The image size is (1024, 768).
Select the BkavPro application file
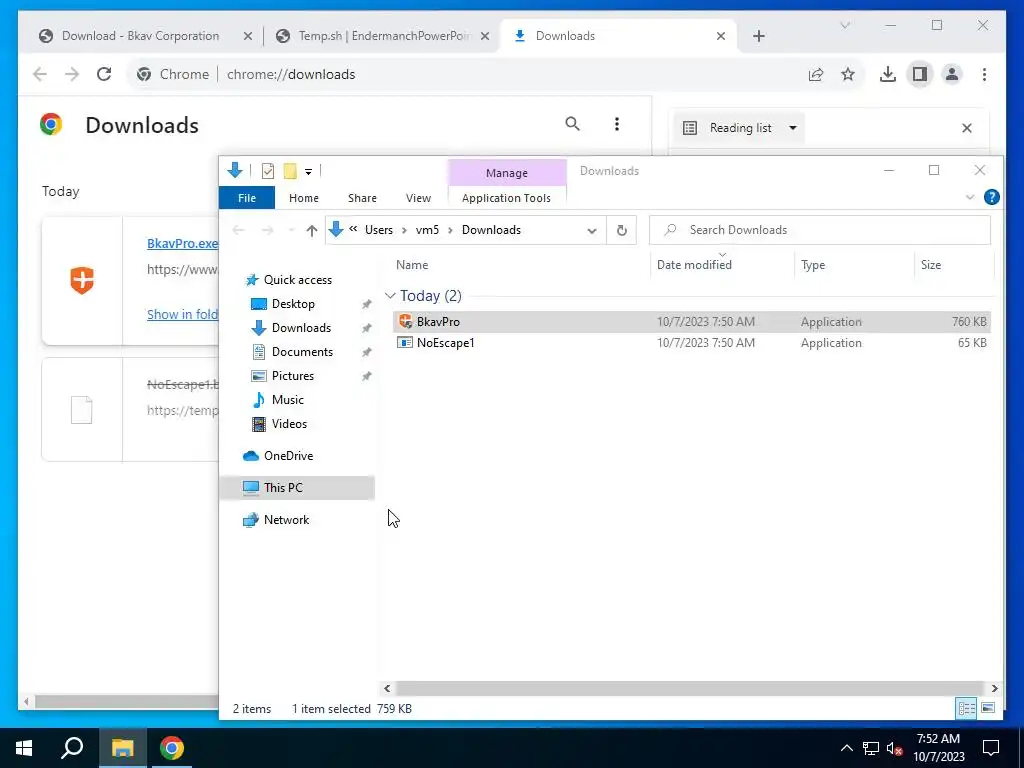coord(692,322)
